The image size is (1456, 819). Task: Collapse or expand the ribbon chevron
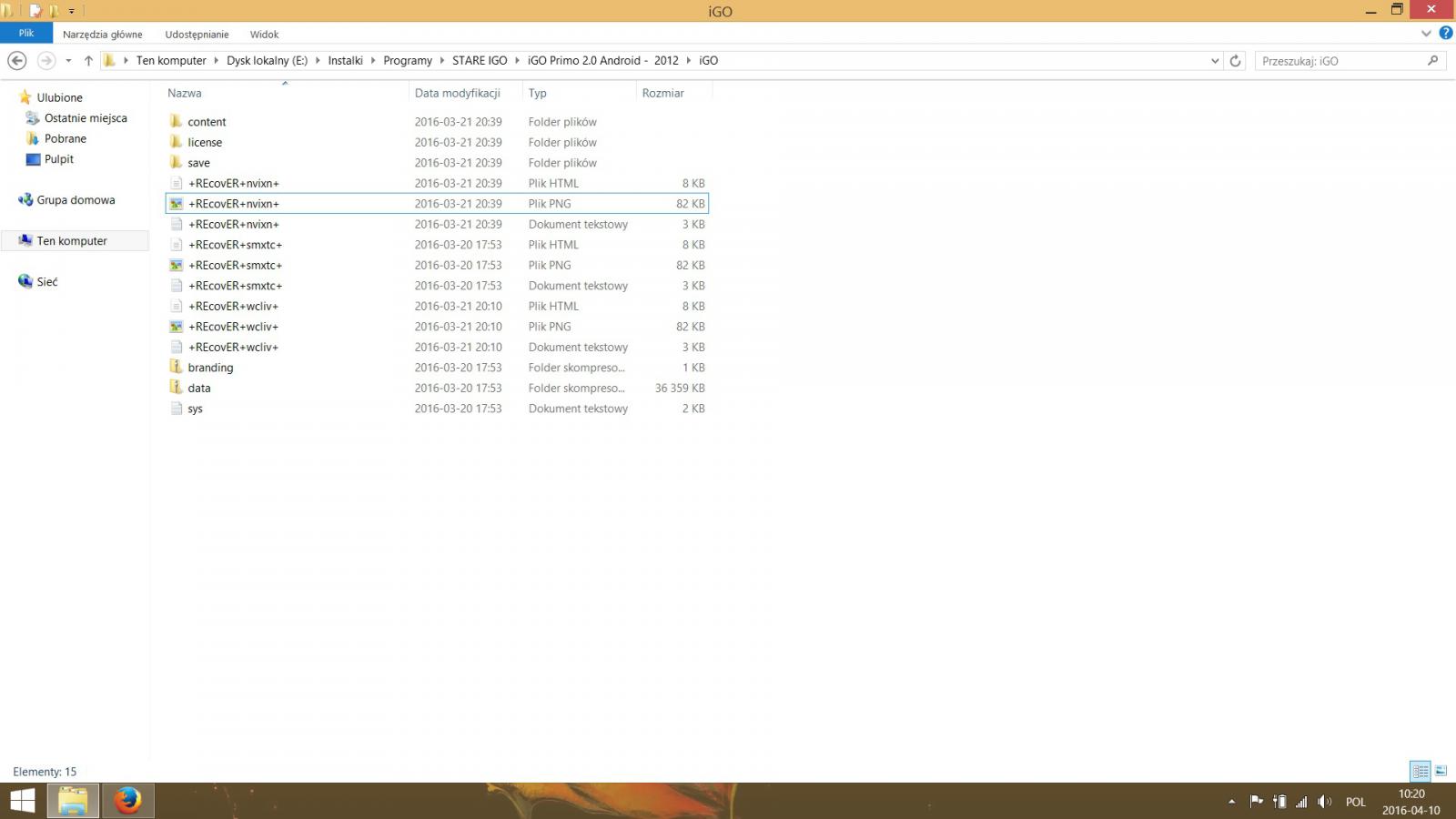pyautogui.click(x=1426, y=34)
